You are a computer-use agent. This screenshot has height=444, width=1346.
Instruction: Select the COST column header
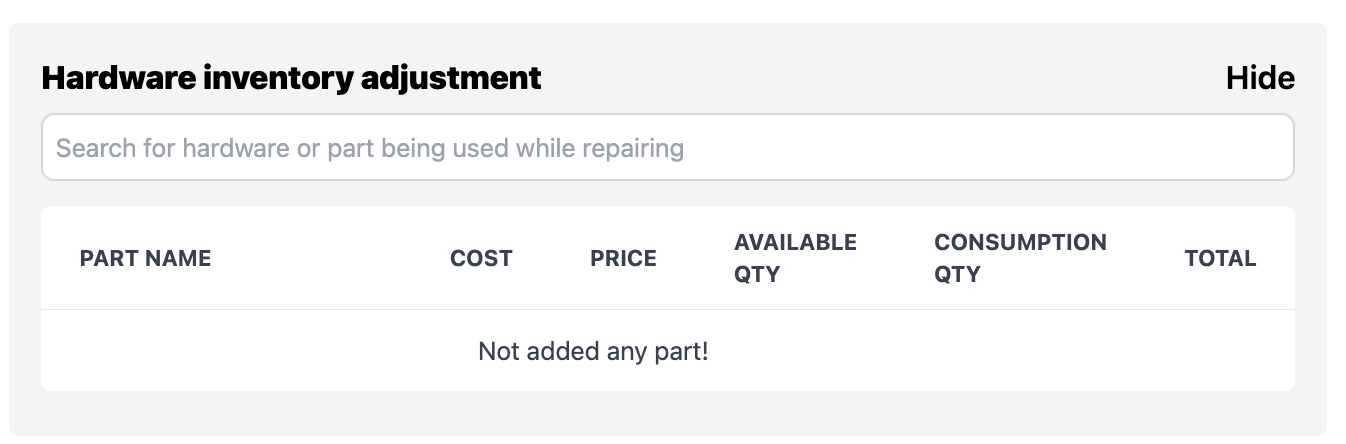[481, 258]
